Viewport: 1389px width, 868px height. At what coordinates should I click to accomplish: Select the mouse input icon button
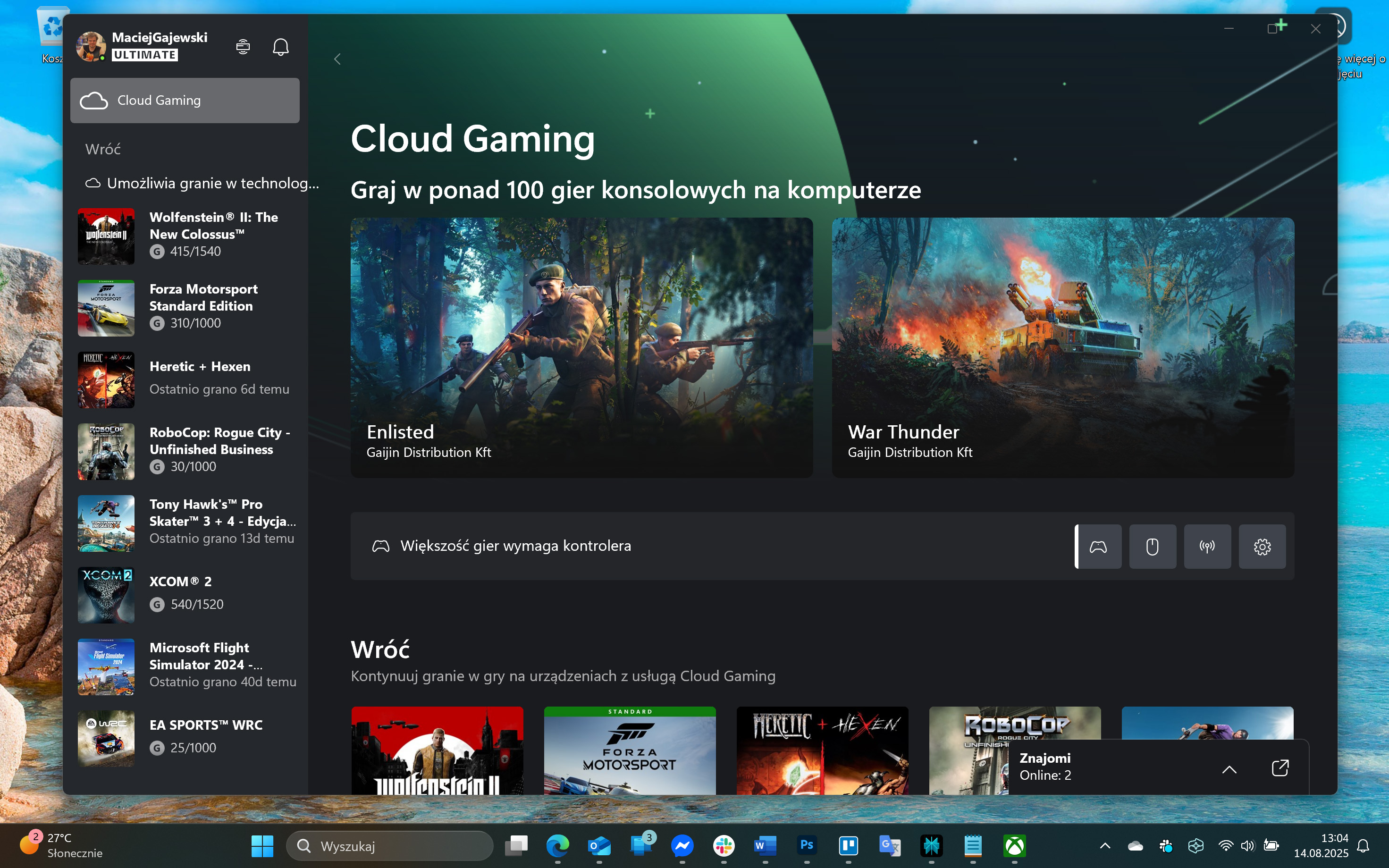1152,546
